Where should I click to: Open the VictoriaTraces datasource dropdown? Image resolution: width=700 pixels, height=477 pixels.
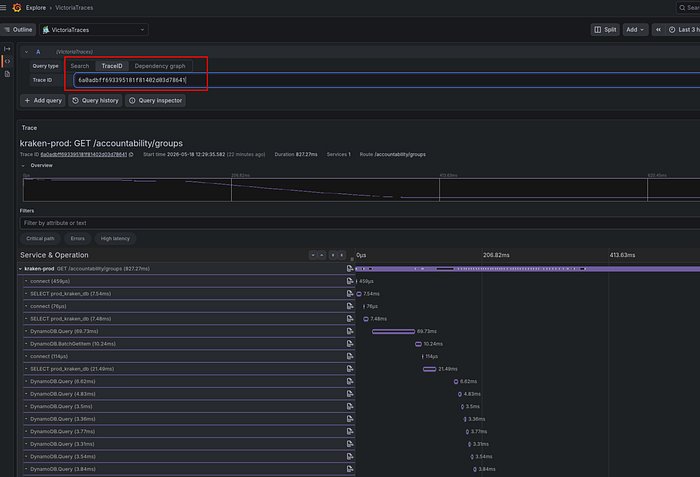point(94,29)
